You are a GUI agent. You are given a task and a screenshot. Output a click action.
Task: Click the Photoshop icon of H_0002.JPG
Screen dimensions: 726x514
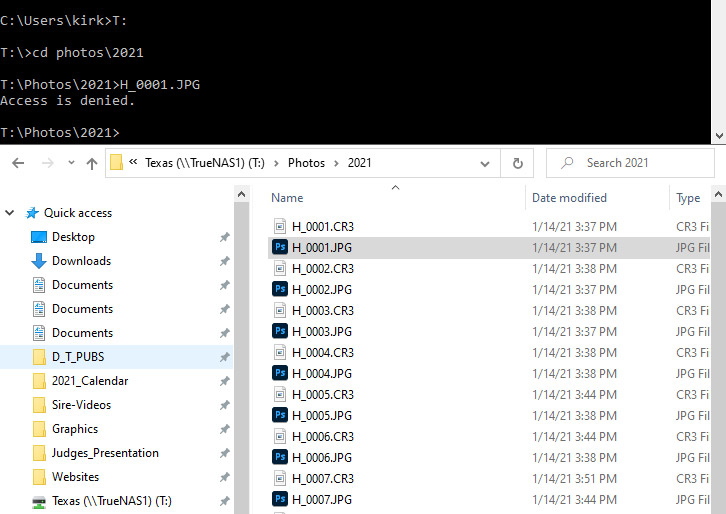click(x=280, y=289)
